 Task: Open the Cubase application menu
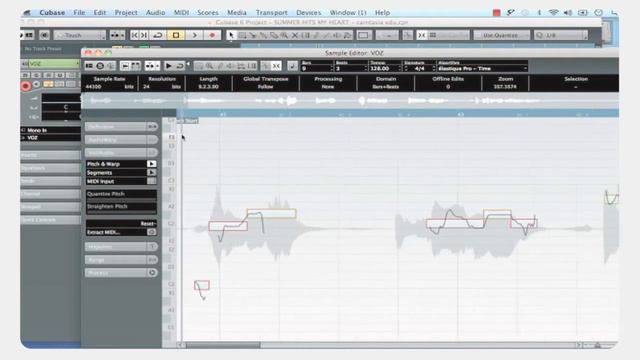[x=52, y=13]
